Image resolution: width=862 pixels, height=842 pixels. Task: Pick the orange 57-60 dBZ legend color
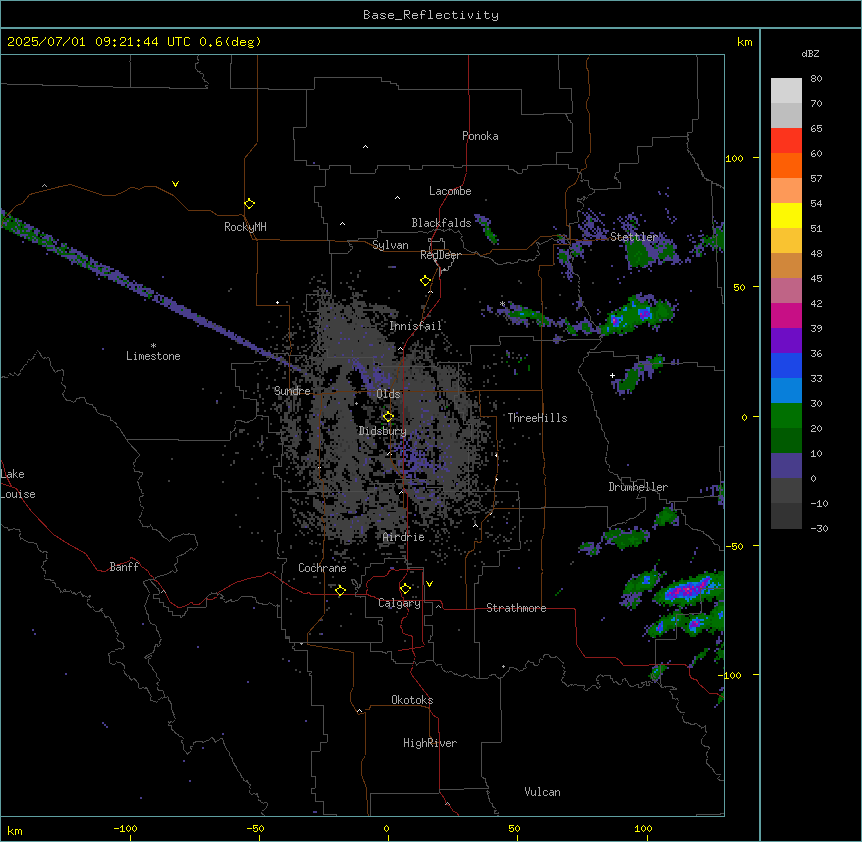pos(786,165)
